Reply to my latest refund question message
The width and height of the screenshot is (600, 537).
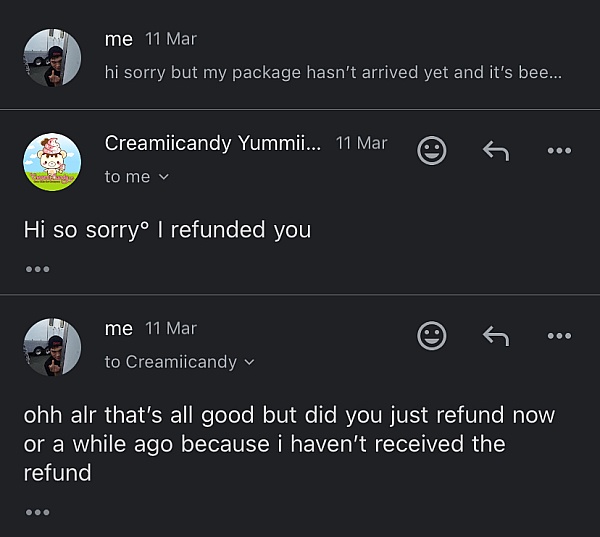click(x=496, y=335)
